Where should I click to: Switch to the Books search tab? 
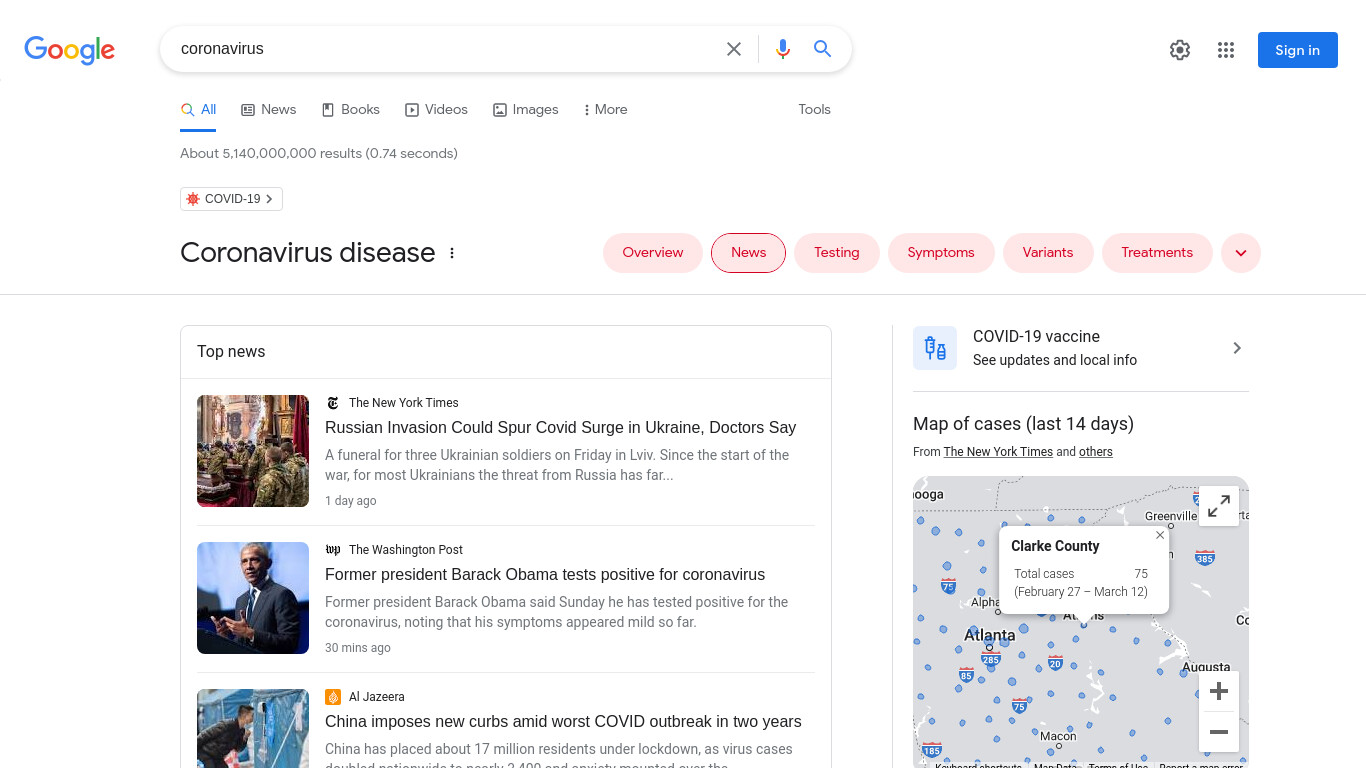tap(350, 110)
